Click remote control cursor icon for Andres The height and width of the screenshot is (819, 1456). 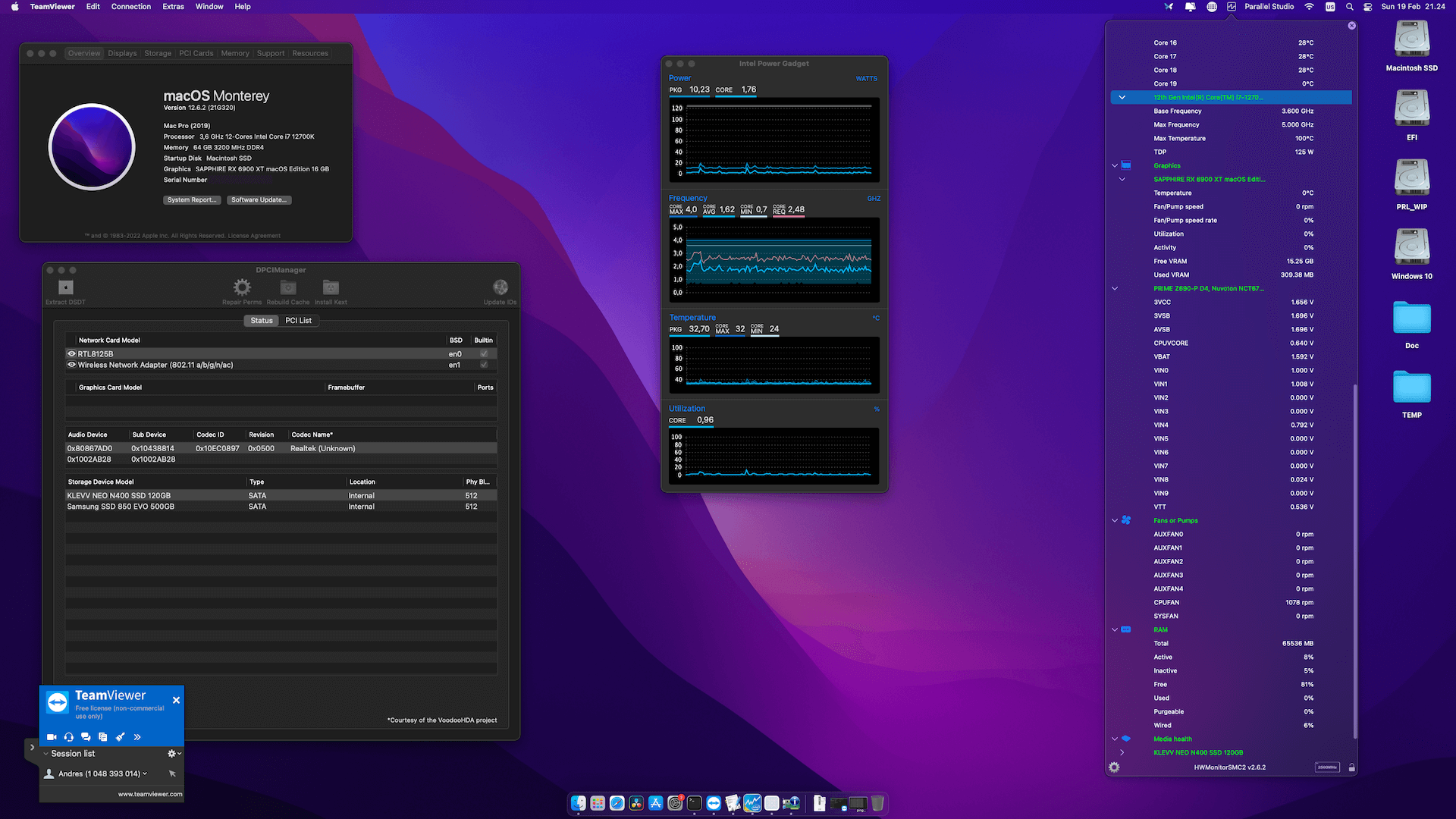tap(172, 774)
